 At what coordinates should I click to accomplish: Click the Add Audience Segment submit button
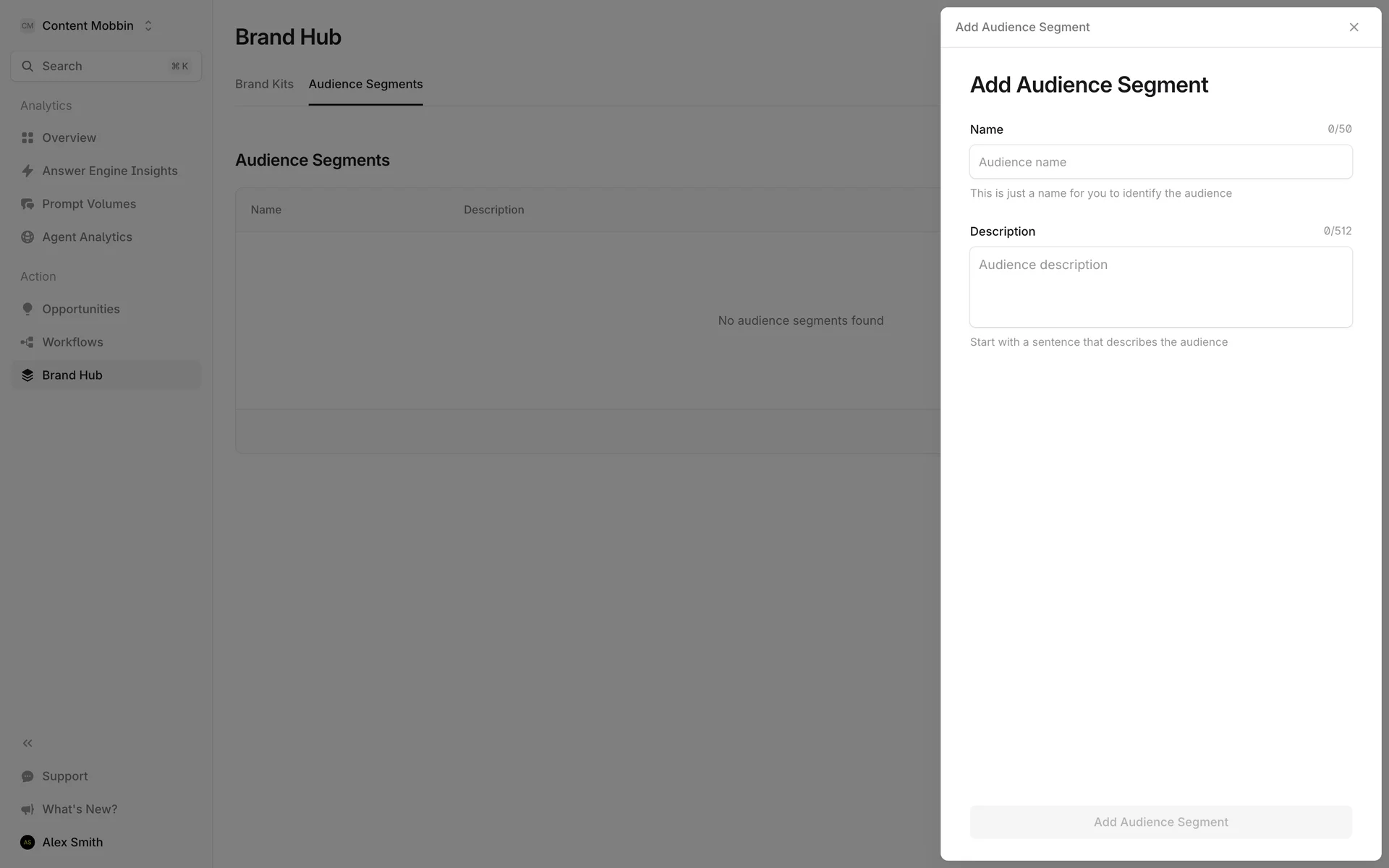click(1160, 822)
